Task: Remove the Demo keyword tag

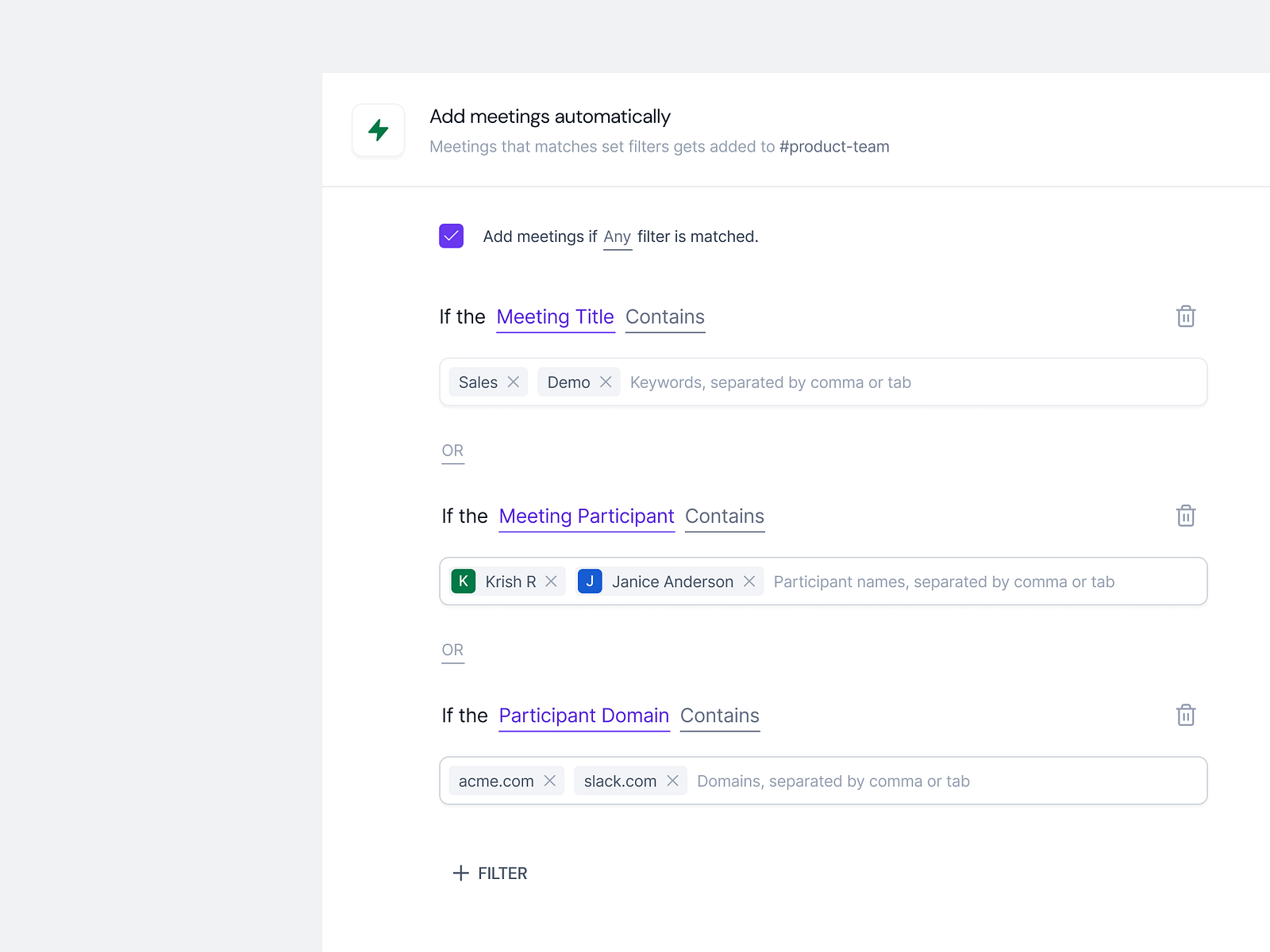Action: (606, 382)
